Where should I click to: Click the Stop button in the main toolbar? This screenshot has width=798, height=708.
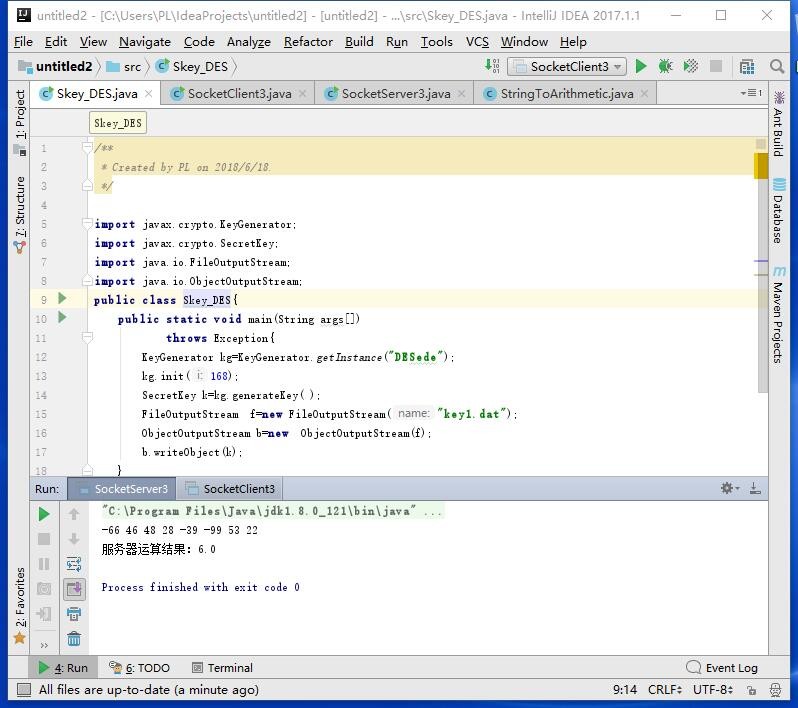coord(716,66)
